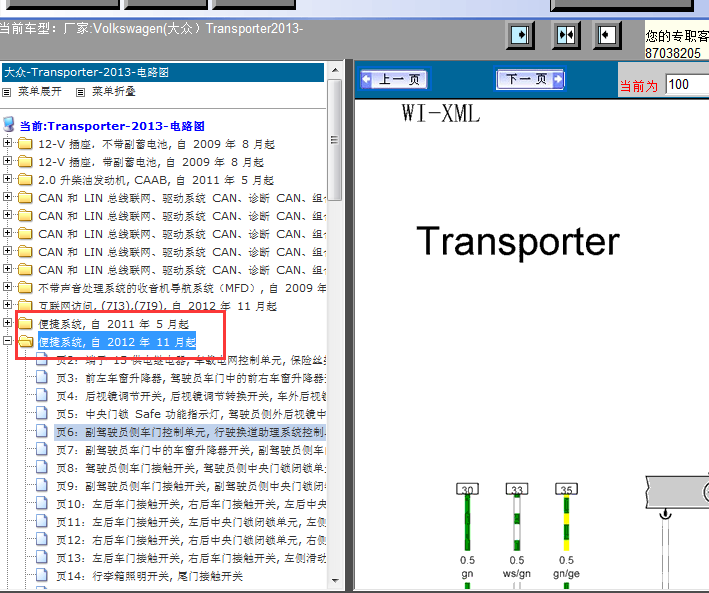The image size is (709, 593).
Task: Click document icon beside 页4
Action: click(x=42, y=395)
